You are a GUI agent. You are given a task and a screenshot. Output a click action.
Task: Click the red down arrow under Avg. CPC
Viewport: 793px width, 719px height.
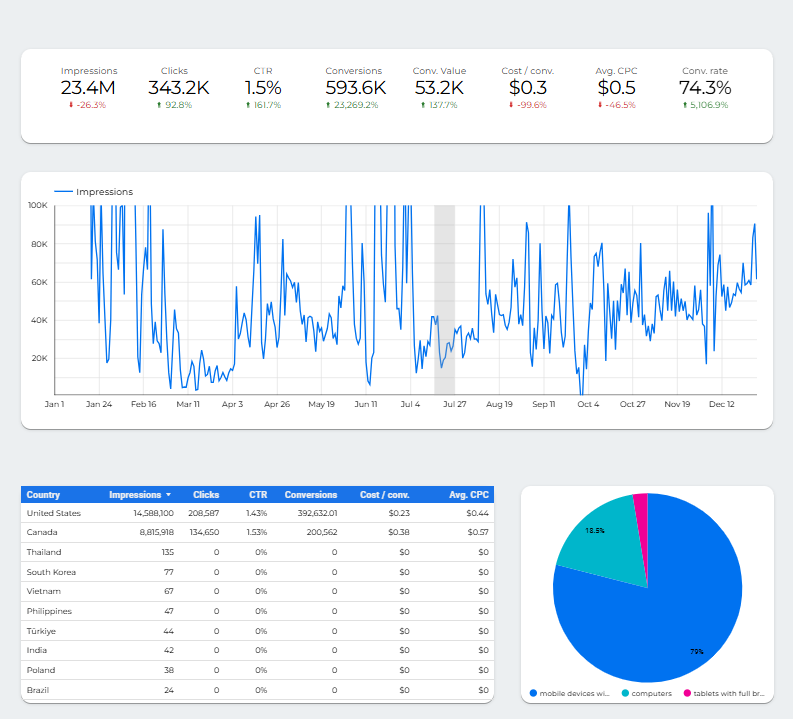pos(601,105)
